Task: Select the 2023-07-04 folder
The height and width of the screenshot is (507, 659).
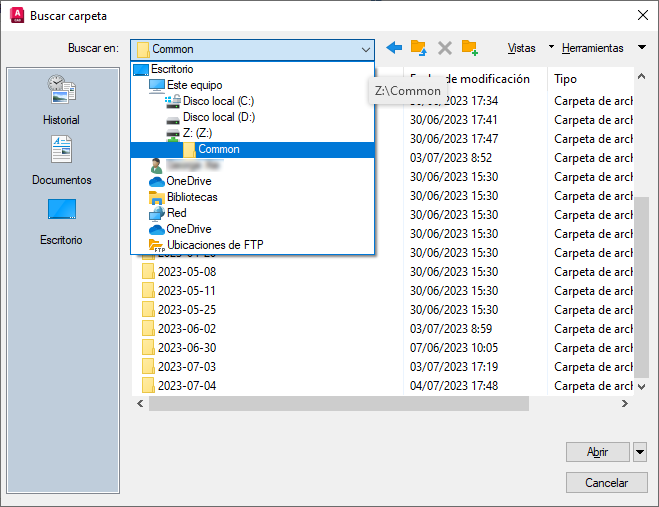Action: coord(187,385)
